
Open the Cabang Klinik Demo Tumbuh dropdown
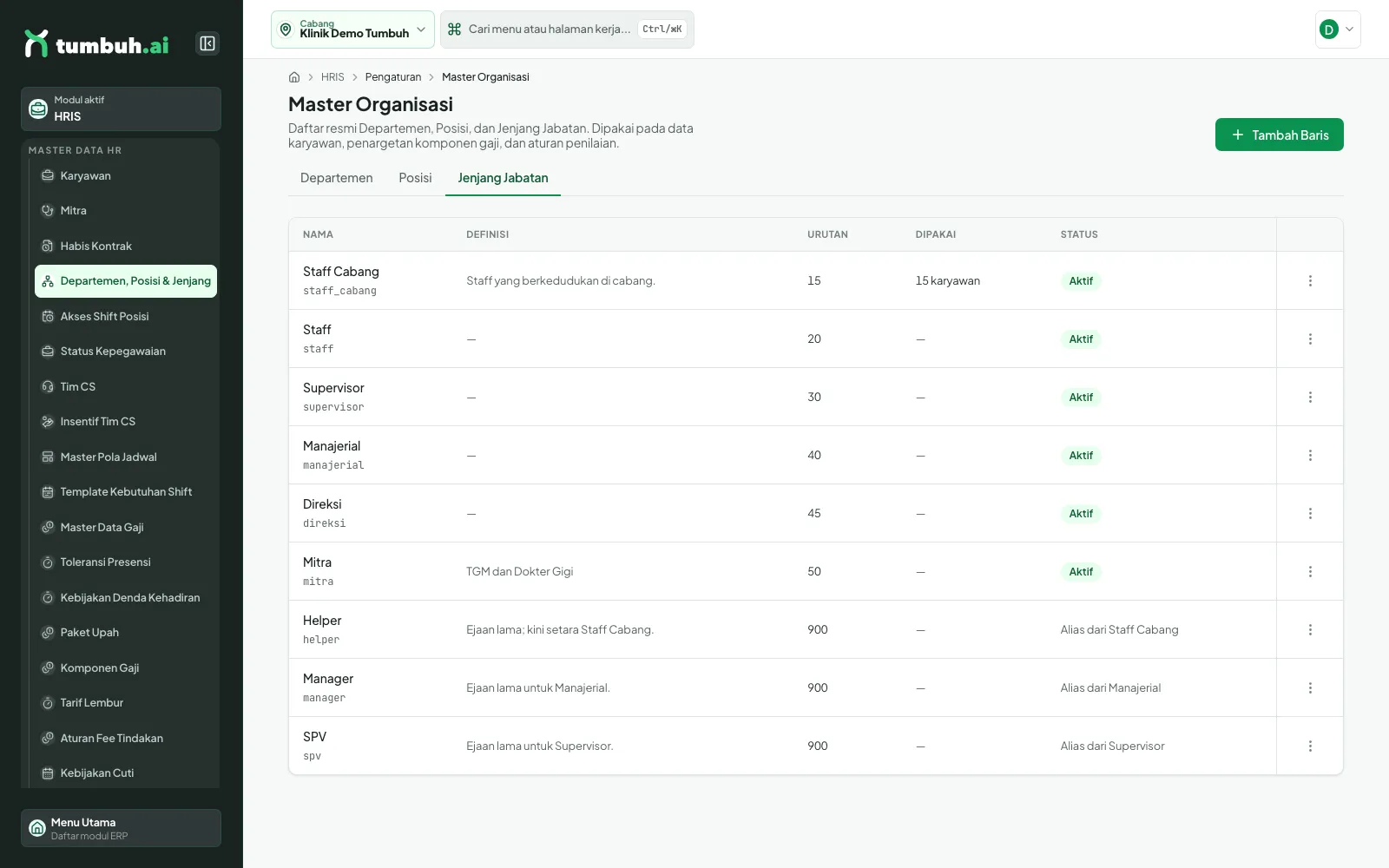pyautogui.click(x=352, y=30)
